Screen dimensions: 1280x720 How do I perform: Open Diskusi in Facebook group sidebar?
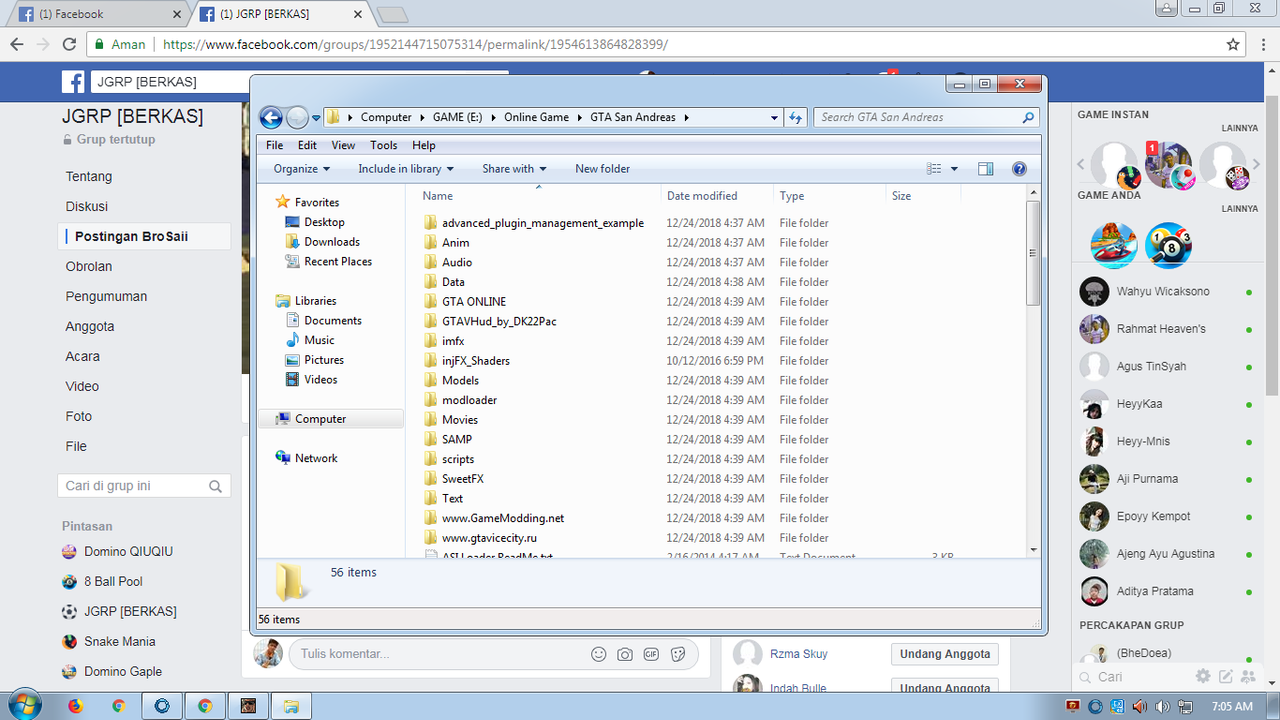coord(87,206)
